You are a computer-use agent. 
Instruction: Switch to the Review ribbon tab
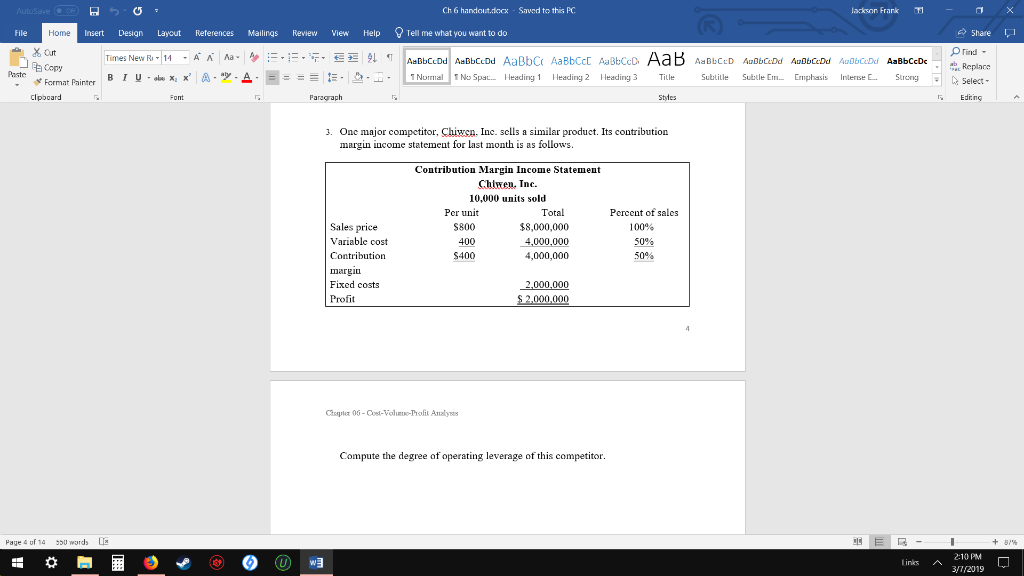coord(306,32)
